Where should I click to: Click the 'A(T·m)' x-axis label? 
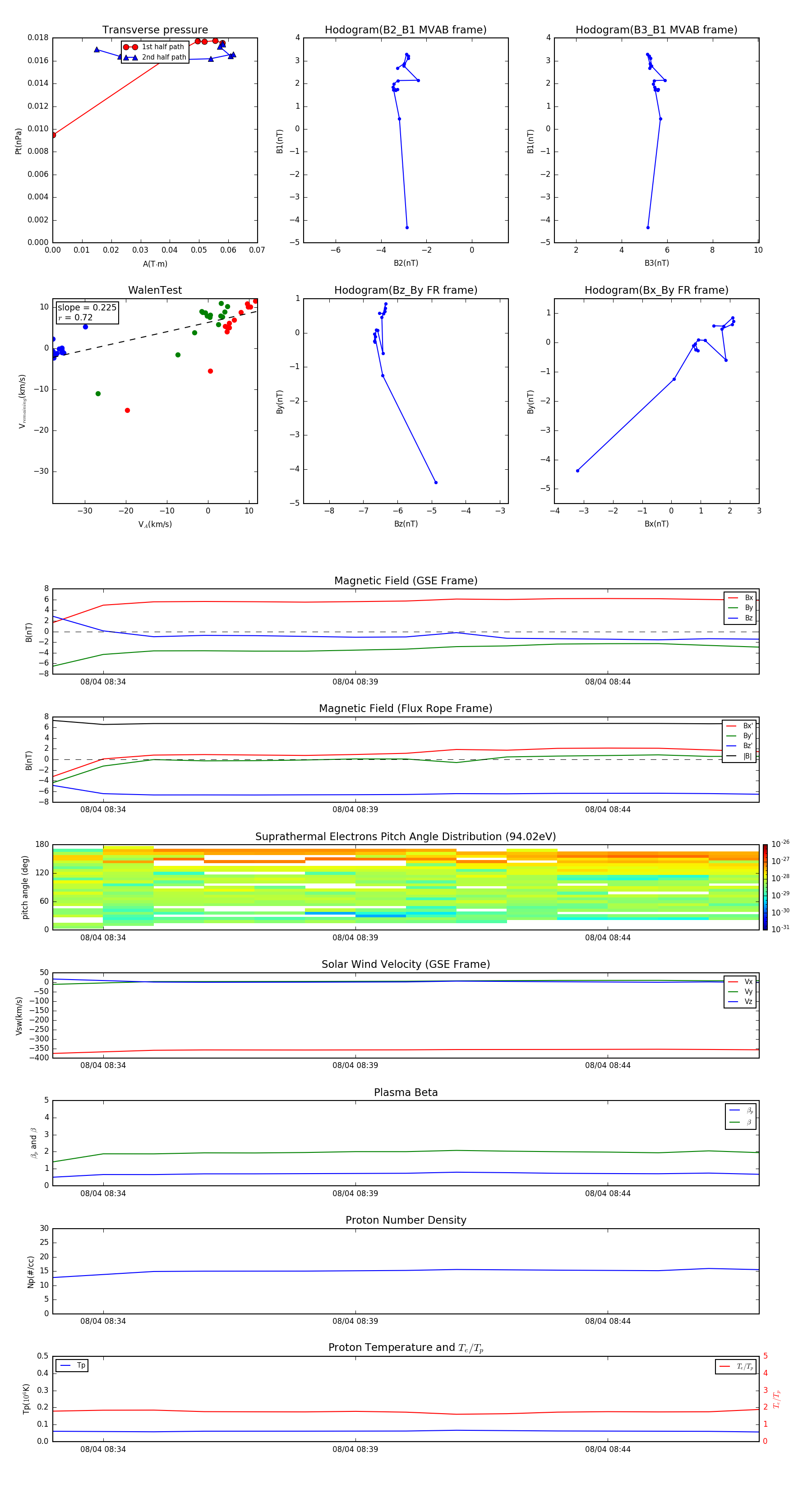point(155,264)
